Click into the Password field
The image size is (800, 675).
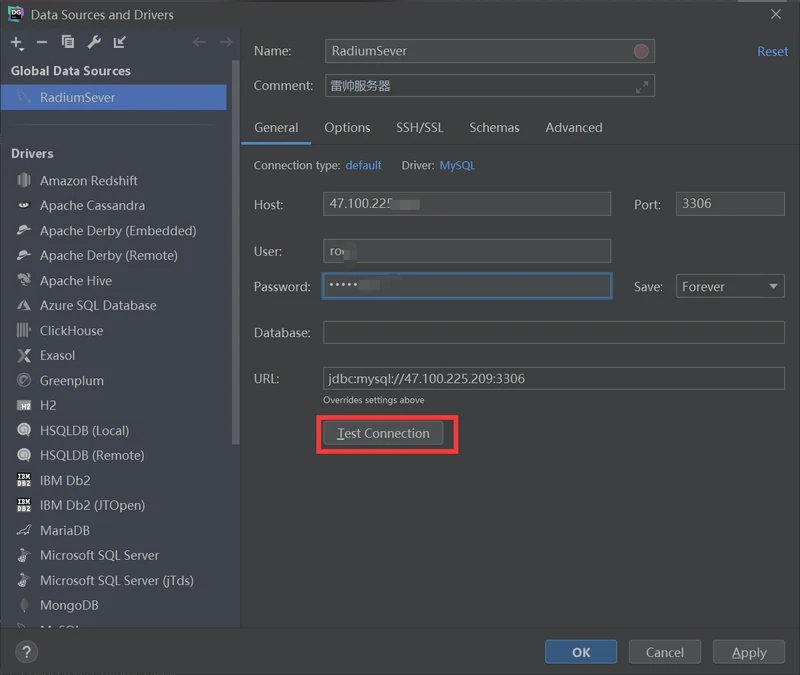(467, 286)
